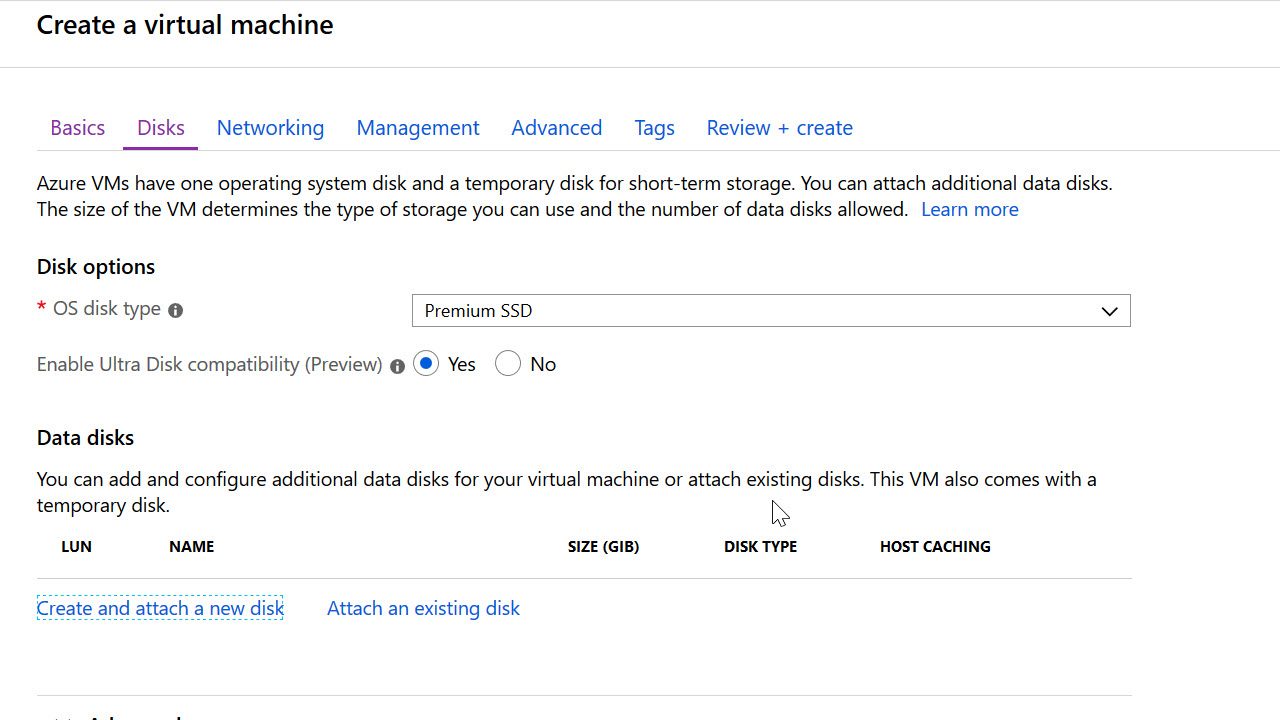Click the Disk options heading
This screenshot has width=1280, height=720.
coord(96,267)
